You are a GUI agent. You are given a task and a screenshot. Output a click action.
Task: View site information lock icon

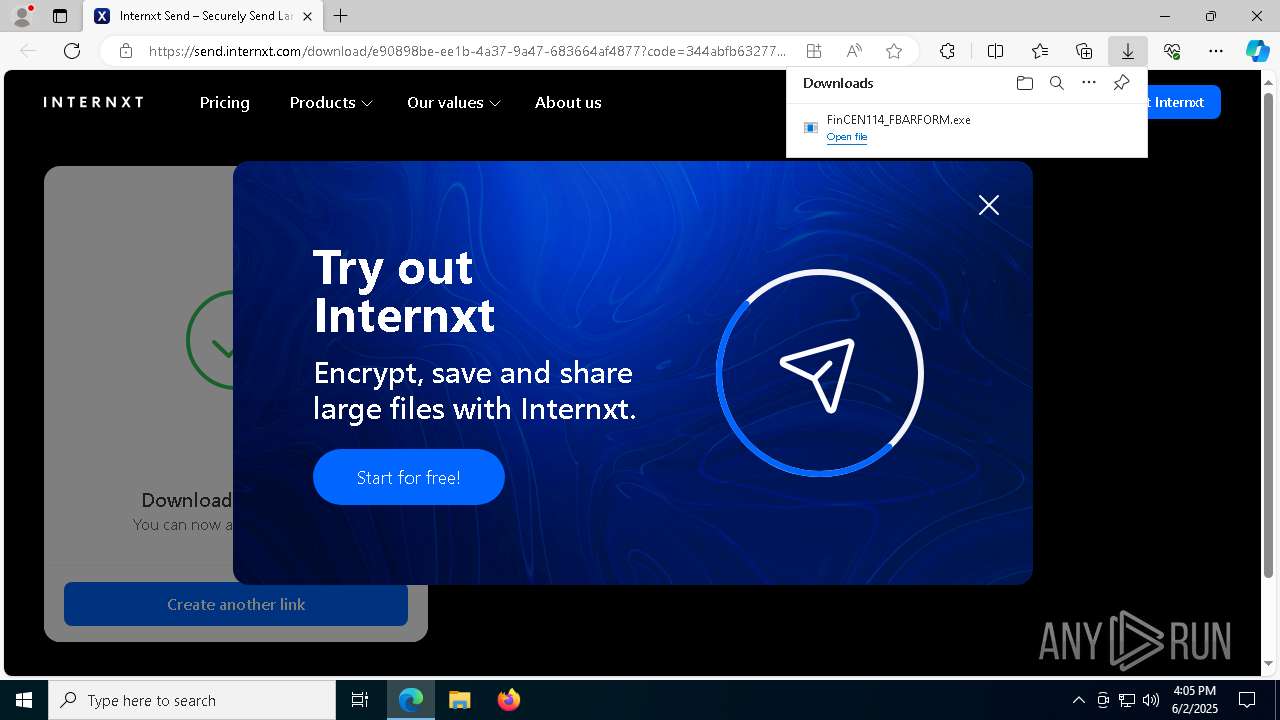pyautogui.click(x=126, y=51)
